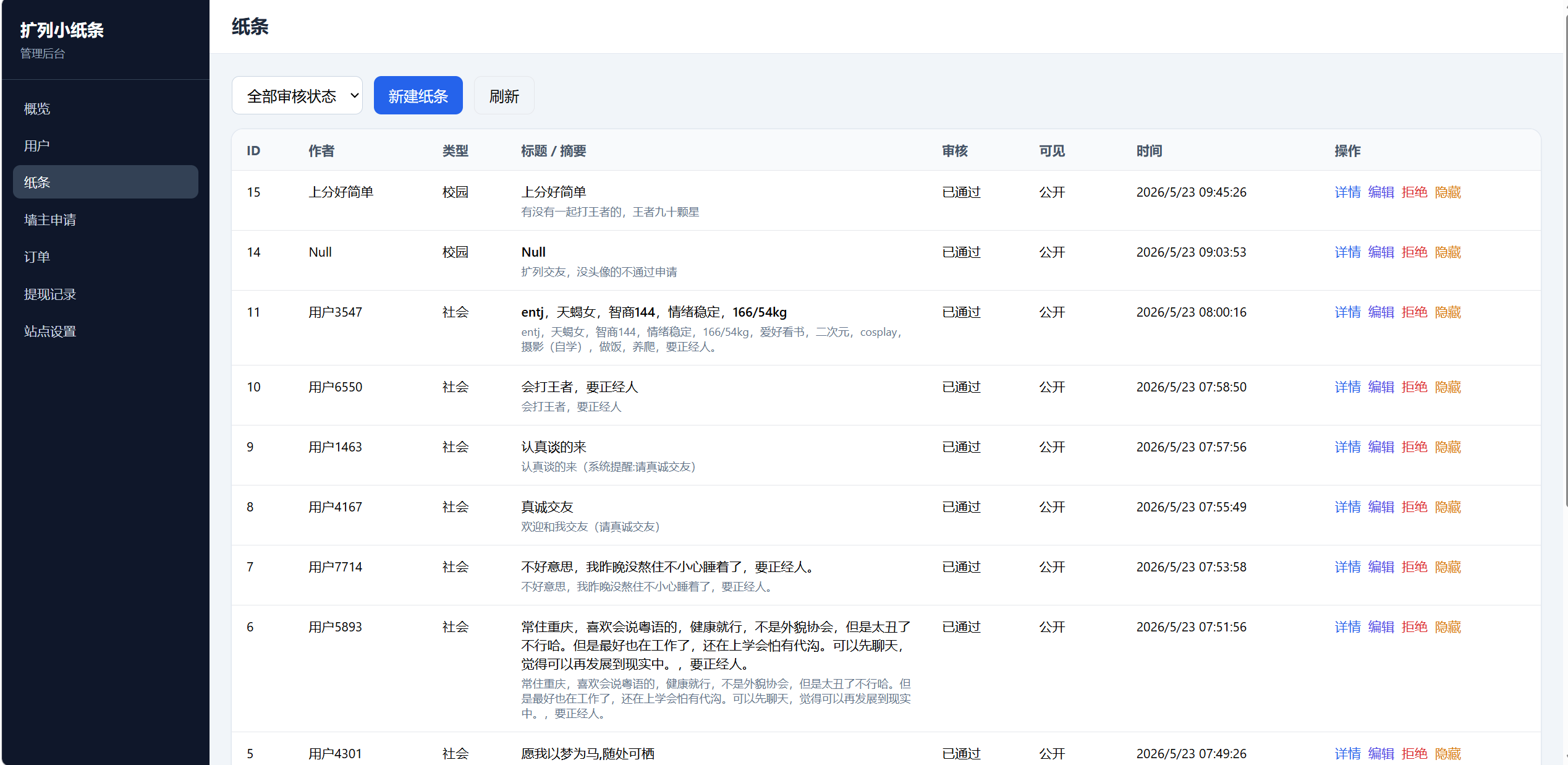Click 编辑 for 用户7714's note
This screenshot has height=765, width=1568.
pos(1381,567)
